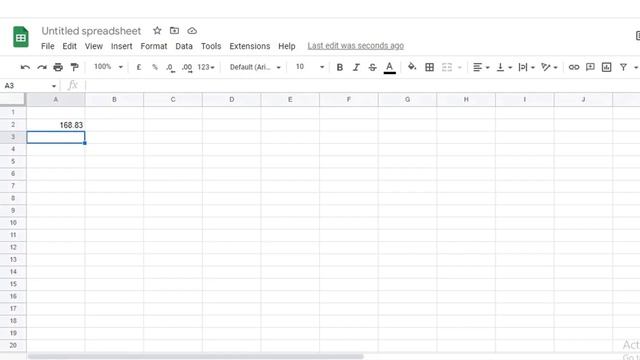Open the text color picker
This screenshot has width=640, height=360.
pyautogui.click(x=390, y=67)
